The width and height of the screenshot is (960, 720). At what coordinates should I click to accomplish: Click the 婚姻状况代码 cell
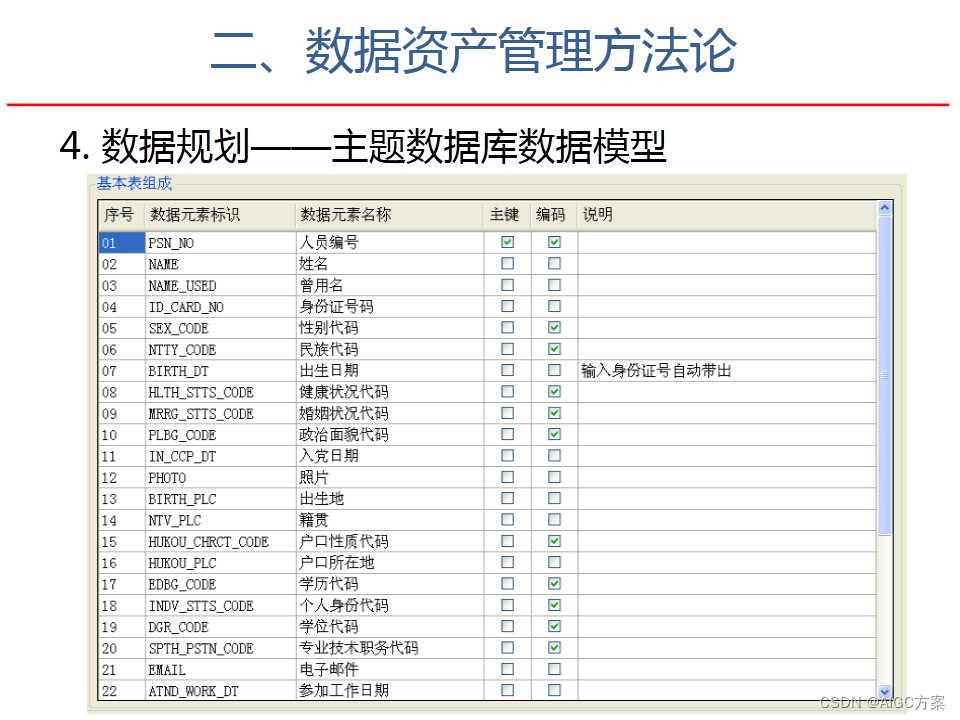pos(389,413)
